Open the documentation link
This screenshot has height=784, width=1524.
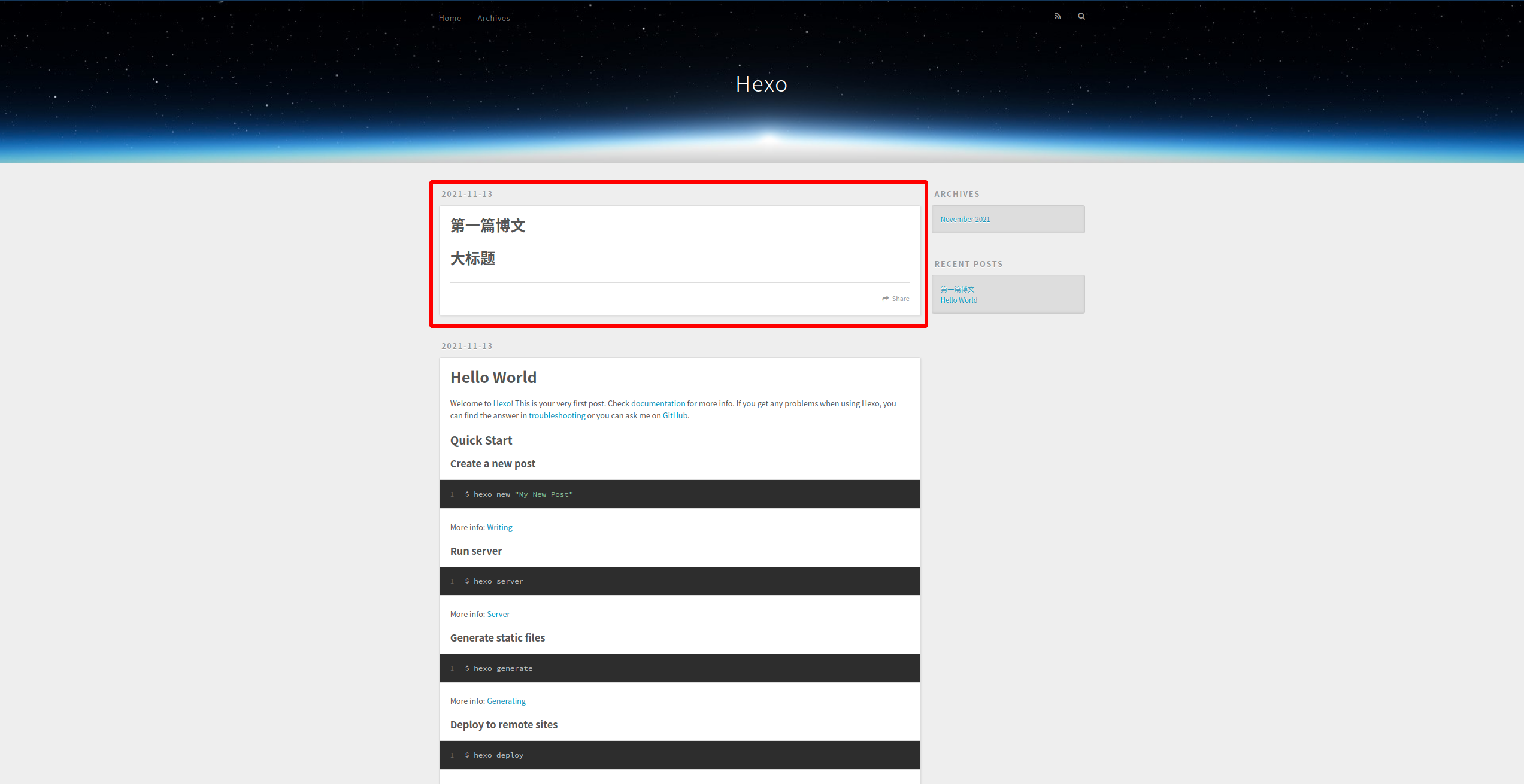coord(658,403)
